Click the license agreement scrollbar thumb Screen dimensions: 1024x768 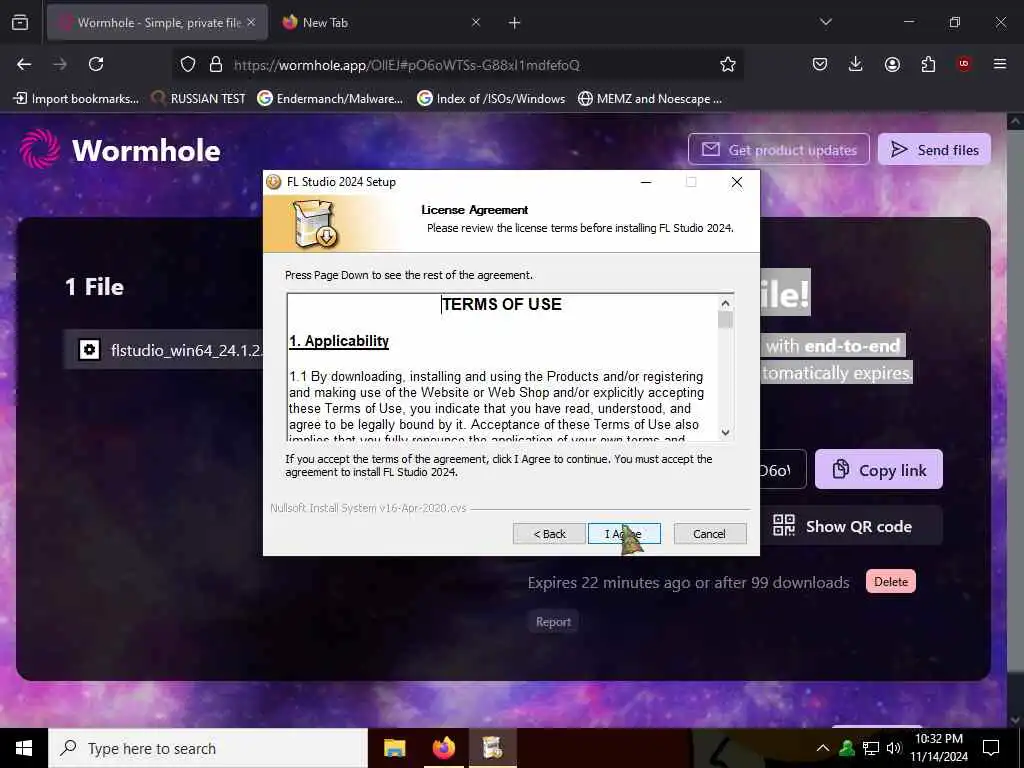pos(725,320)
